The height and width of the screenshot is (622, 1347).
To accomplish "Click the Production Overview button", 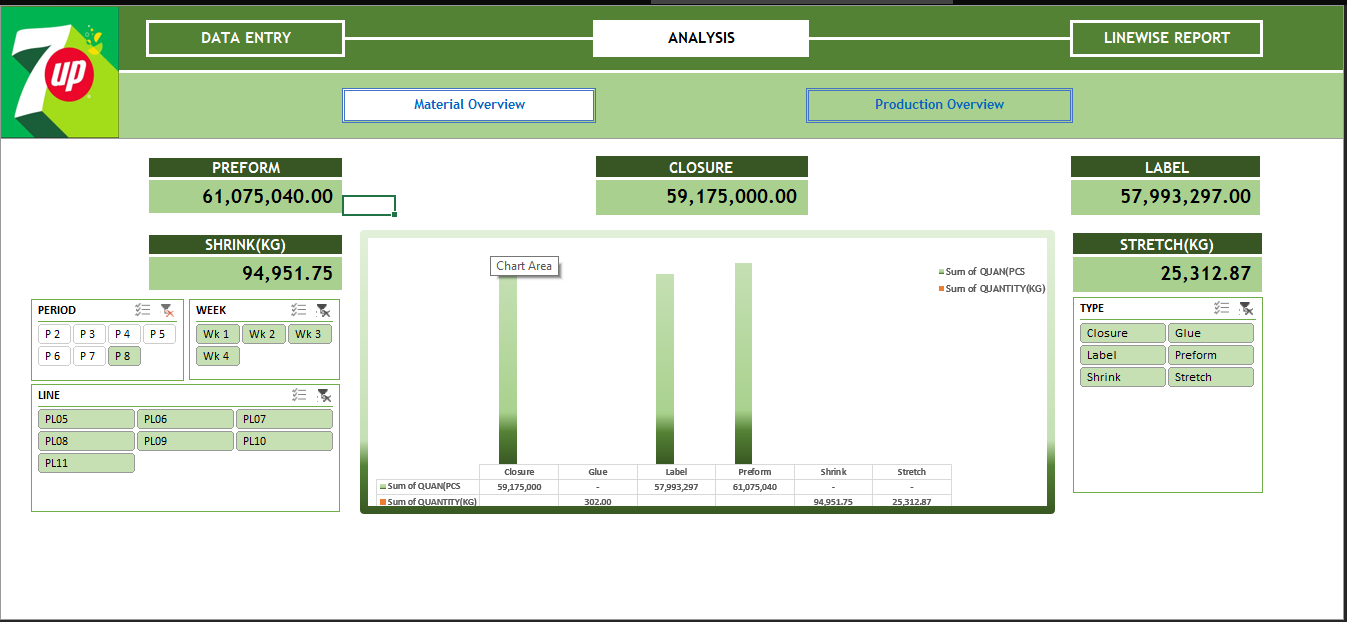I will (938, 104).
